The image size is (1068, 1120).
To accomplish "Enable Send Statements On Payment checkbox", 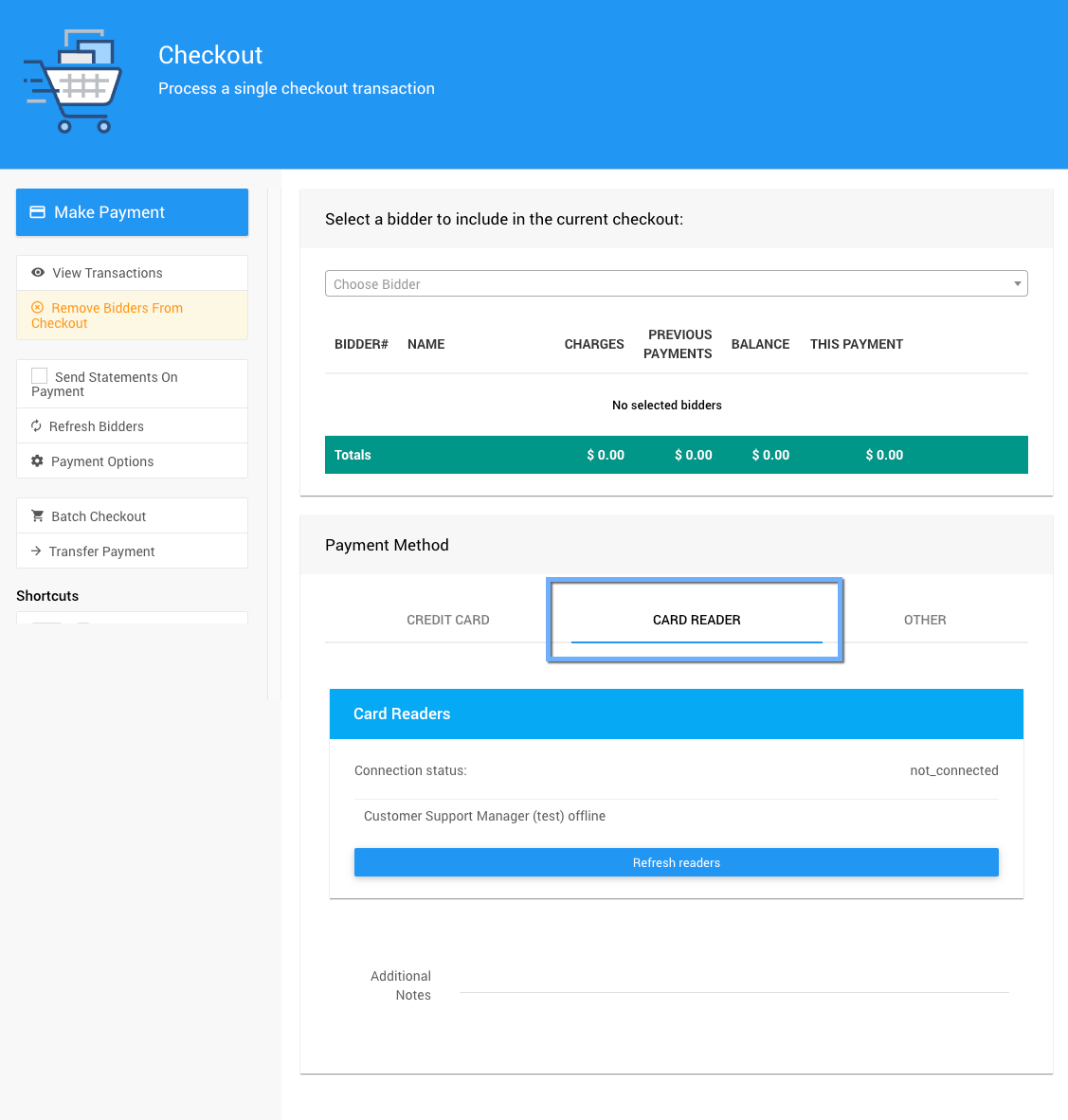I will click(40, 376).
